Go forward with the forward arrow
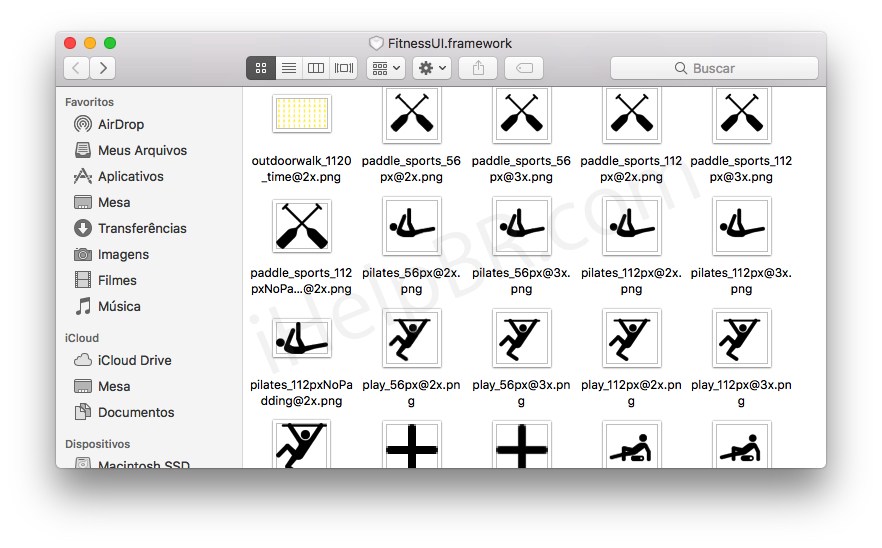The height and width of the screenshot is (548, 882). point(103,68)
